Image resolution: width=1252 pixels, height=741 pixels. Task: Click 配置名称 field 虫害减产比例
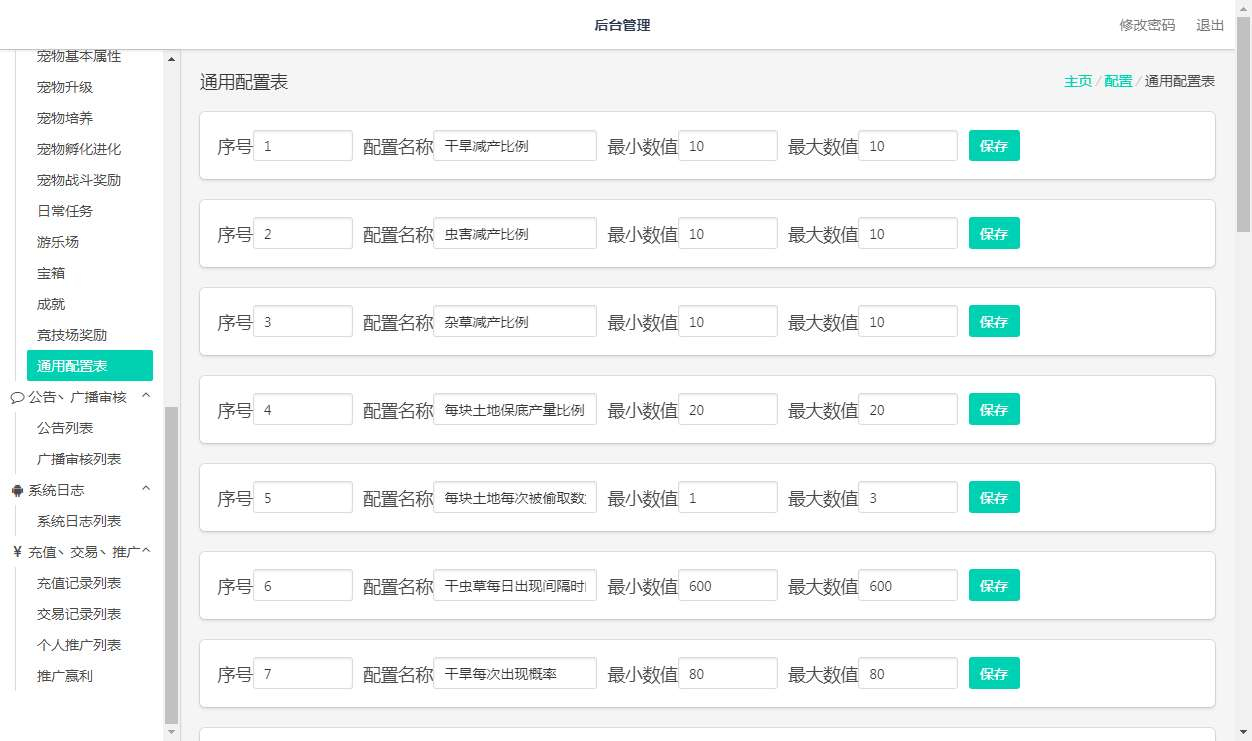pyautogui.click(x=515, y=234)
